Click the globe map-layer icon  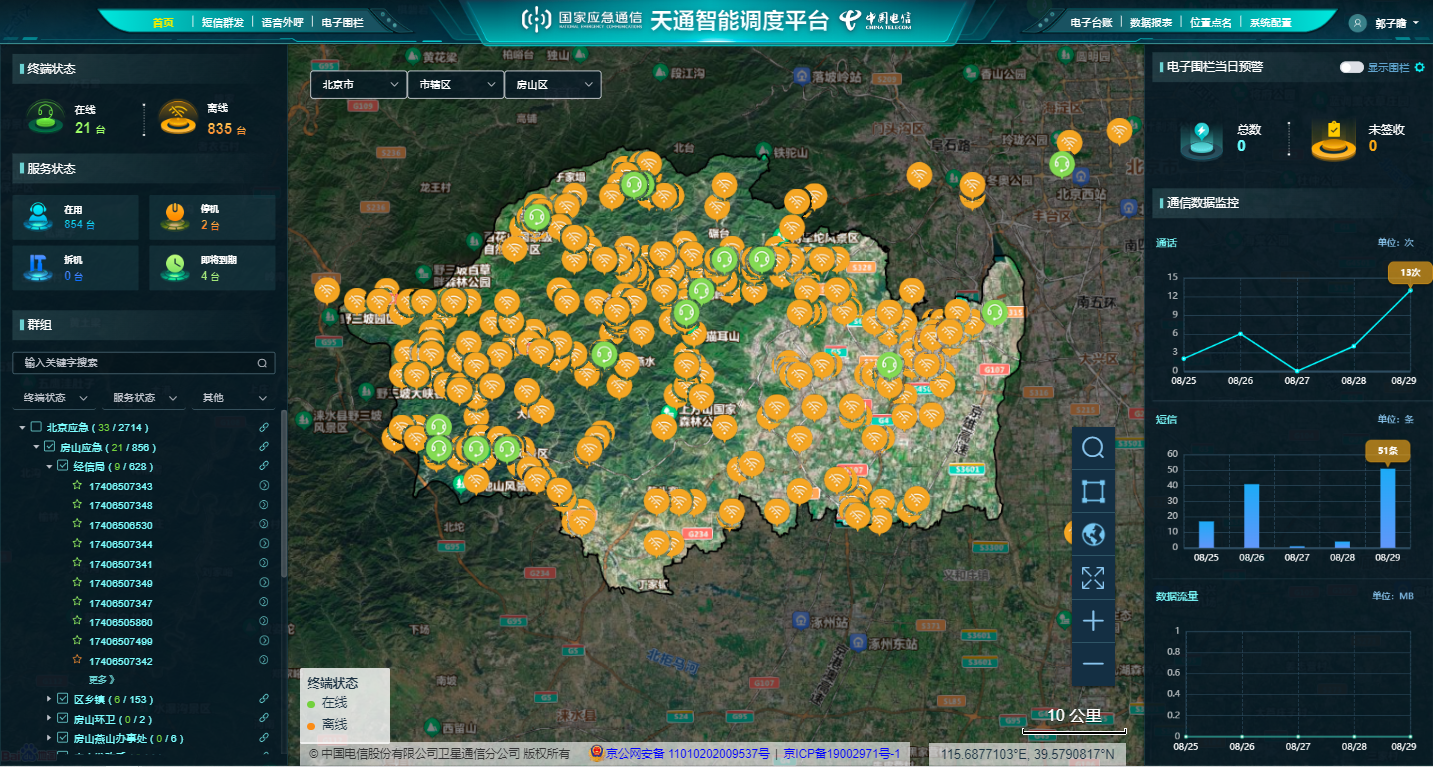coord(1093,534)
